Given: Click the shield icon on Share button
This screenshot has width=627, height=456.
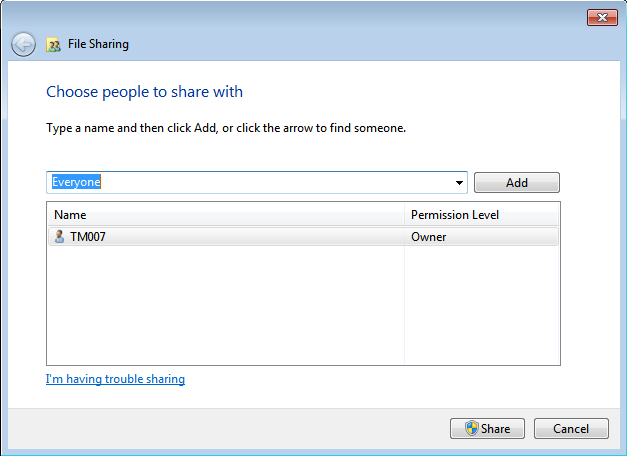Looking at the screenshot, I should [471, 428].
